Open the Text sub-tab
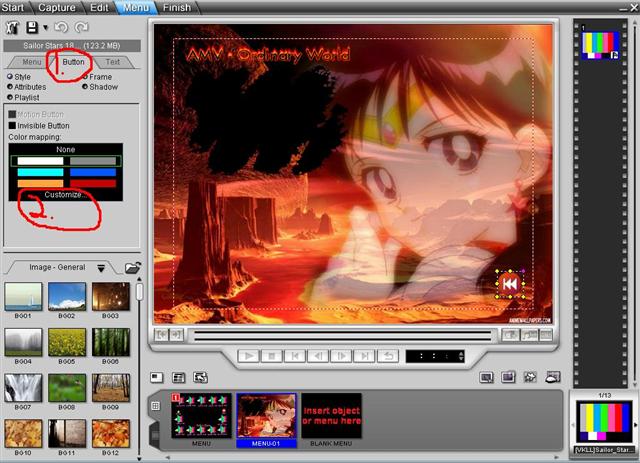640x463 pixels. [x=113, y=62]
